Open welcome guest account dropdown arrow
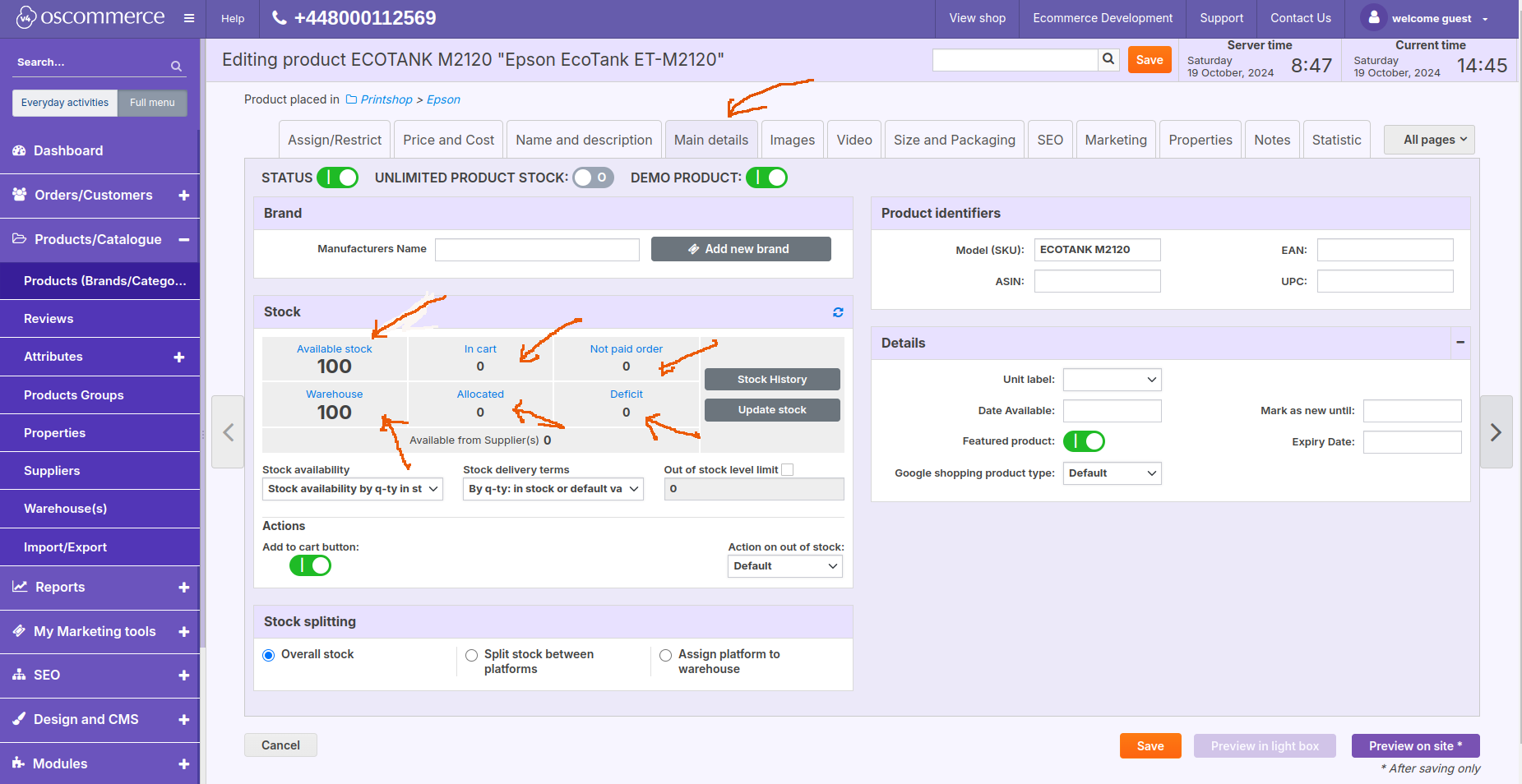The image size is (1522, 784). point(1485,19)
